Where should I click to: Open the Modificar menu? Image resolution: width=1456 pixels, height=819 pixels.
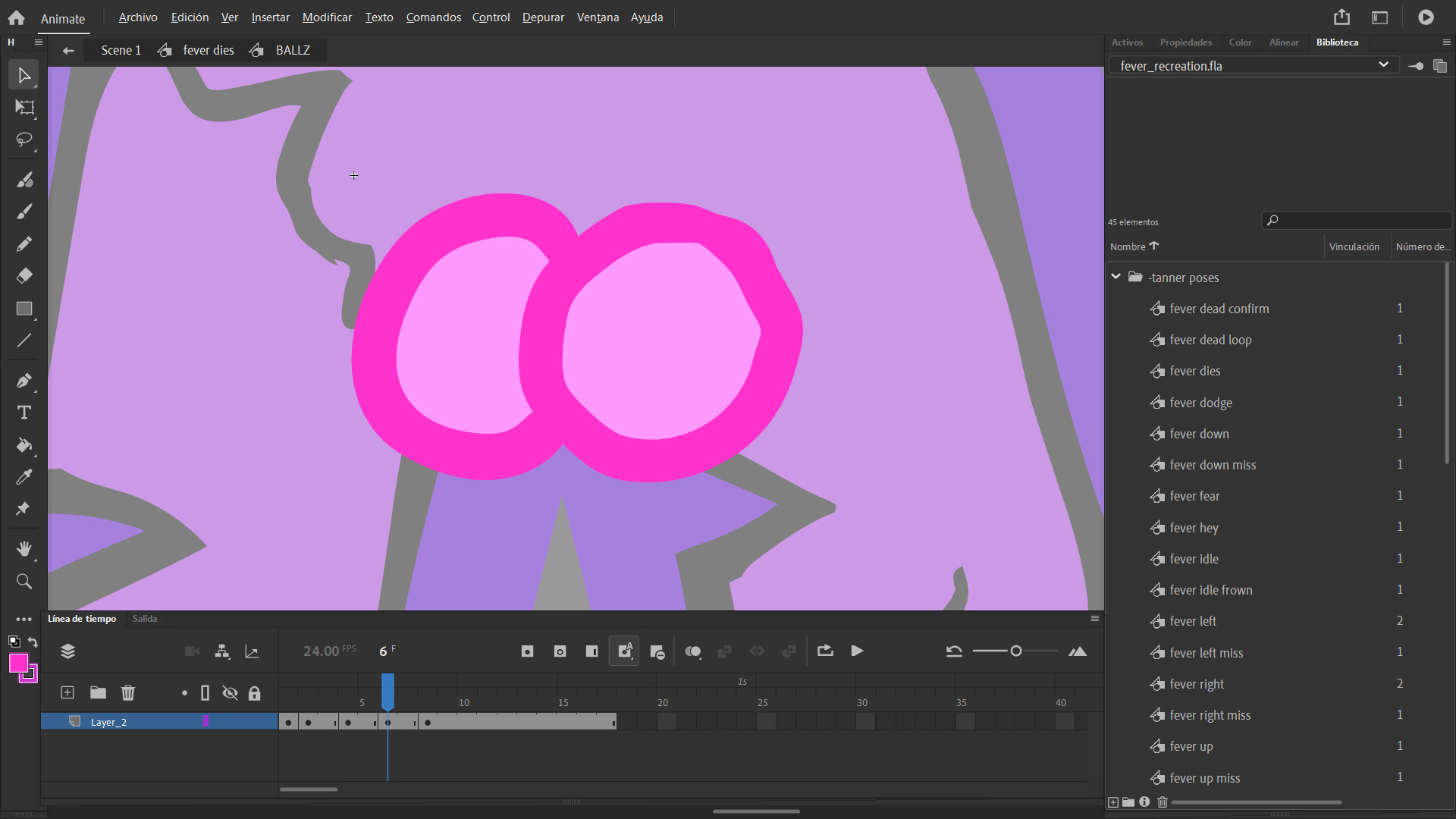(x=327, y=17)
